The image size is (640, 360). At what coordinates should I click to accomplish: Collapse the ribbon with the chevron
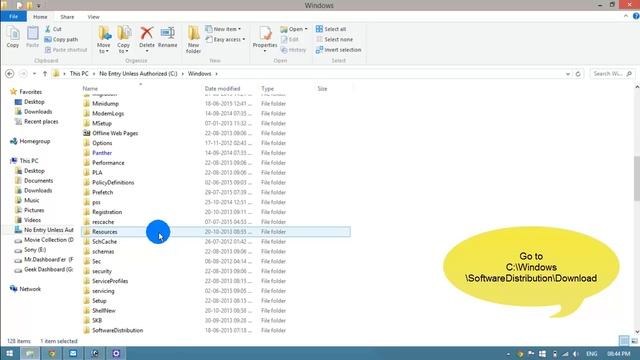[626, 16]
